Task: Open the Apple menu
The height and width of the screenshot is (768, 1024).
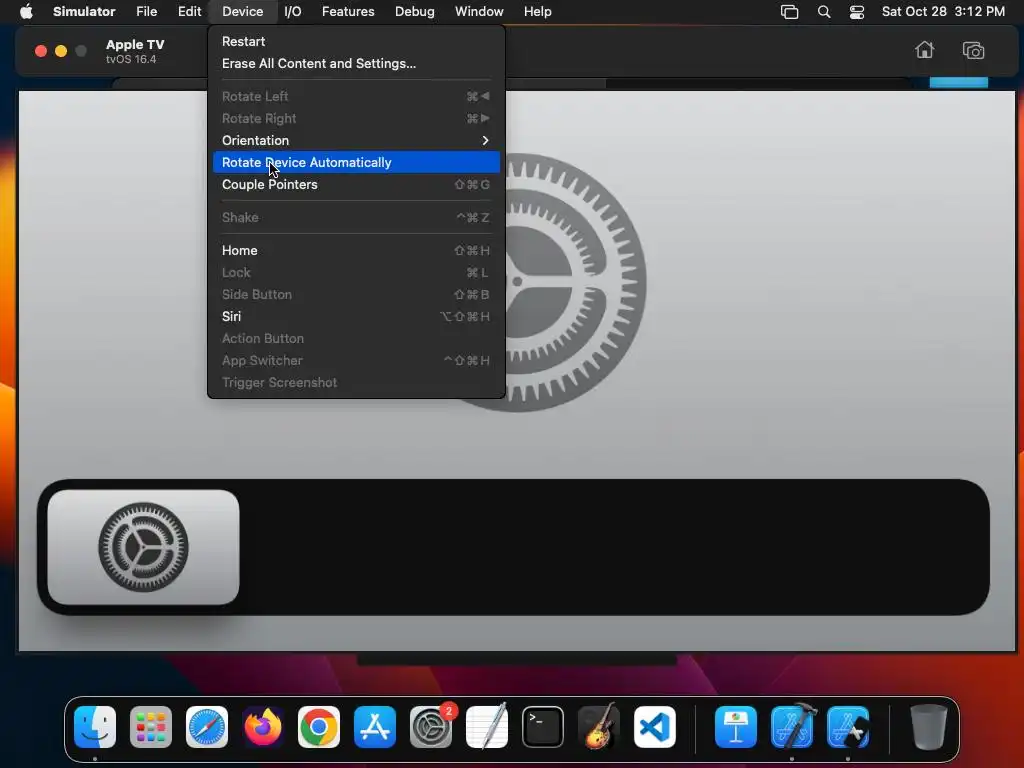Action: click(x=26, y=11)
